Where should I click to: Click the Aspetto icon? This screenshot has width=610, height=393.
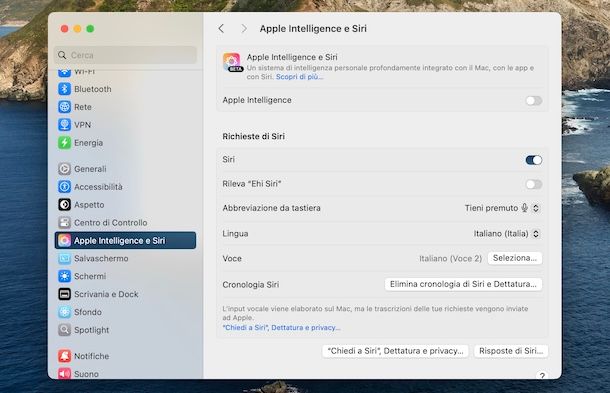point(65,205)
